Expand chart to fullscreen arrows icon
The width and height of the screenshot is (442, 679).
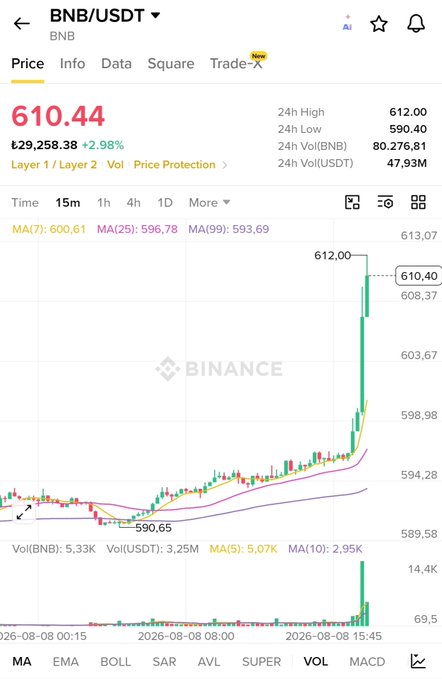click(x=24, y=513)
